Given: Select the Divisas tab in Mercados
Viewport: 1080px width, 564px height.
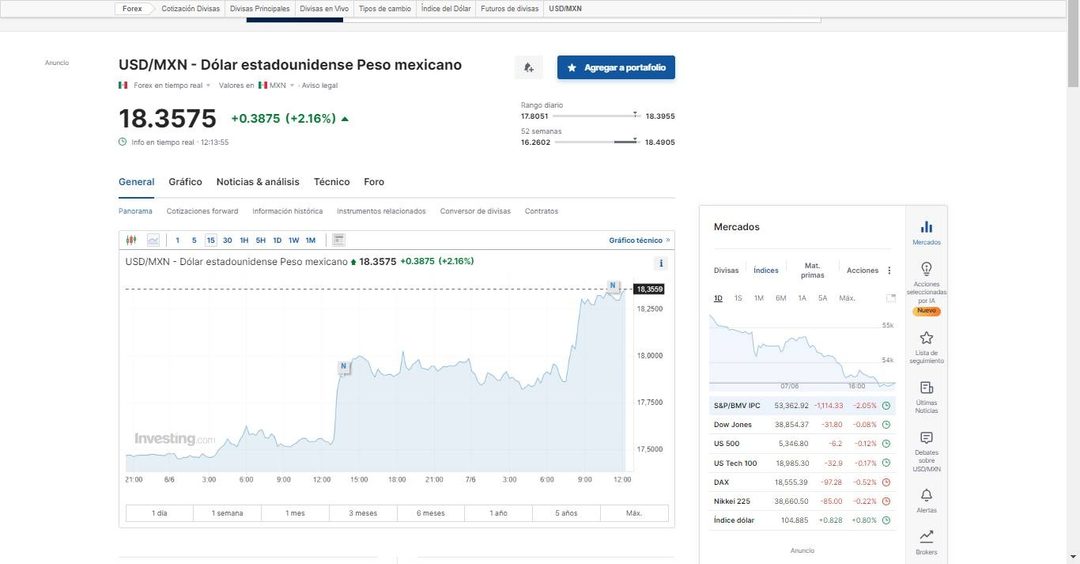Looking at the screenshot, I should (726, 271).
